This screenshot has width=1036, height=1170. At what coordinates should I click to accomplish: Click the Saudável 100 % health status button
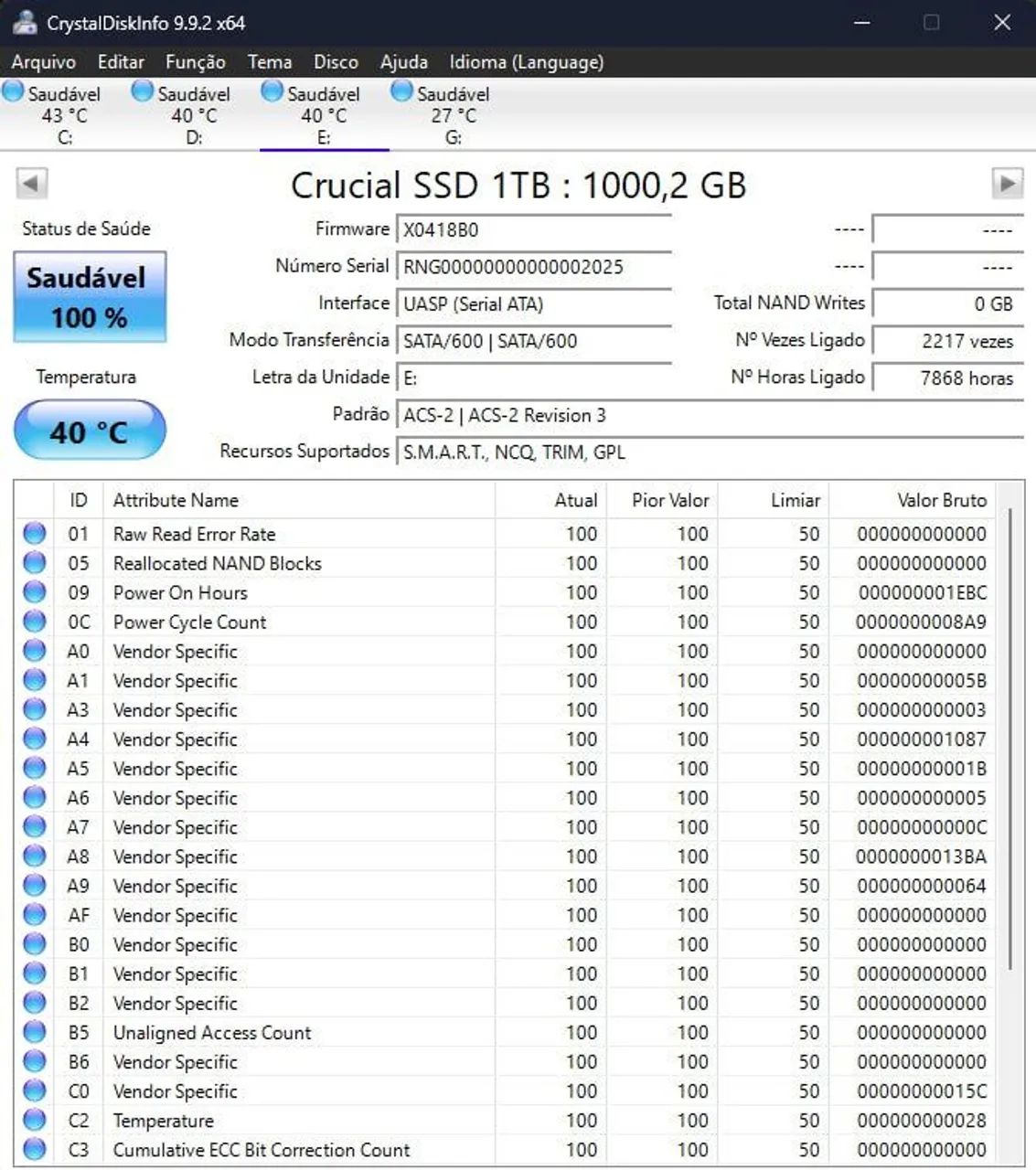pyautogui.click(x=90, y=297)
